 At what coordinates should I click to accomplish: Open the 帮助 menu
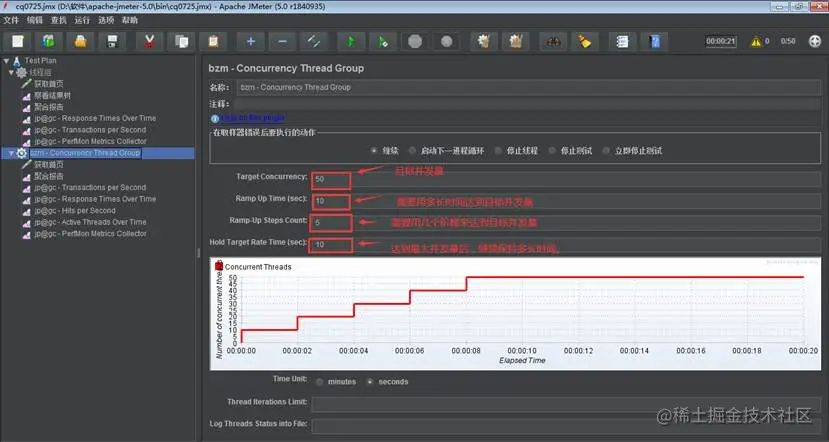[x=130, y=20]
